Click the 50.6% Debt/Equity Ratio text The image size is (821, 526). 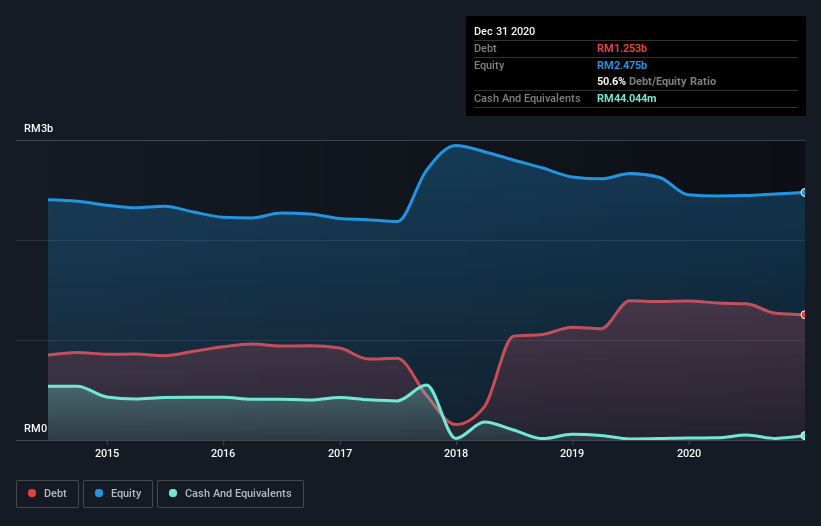[x=657, y=82]
